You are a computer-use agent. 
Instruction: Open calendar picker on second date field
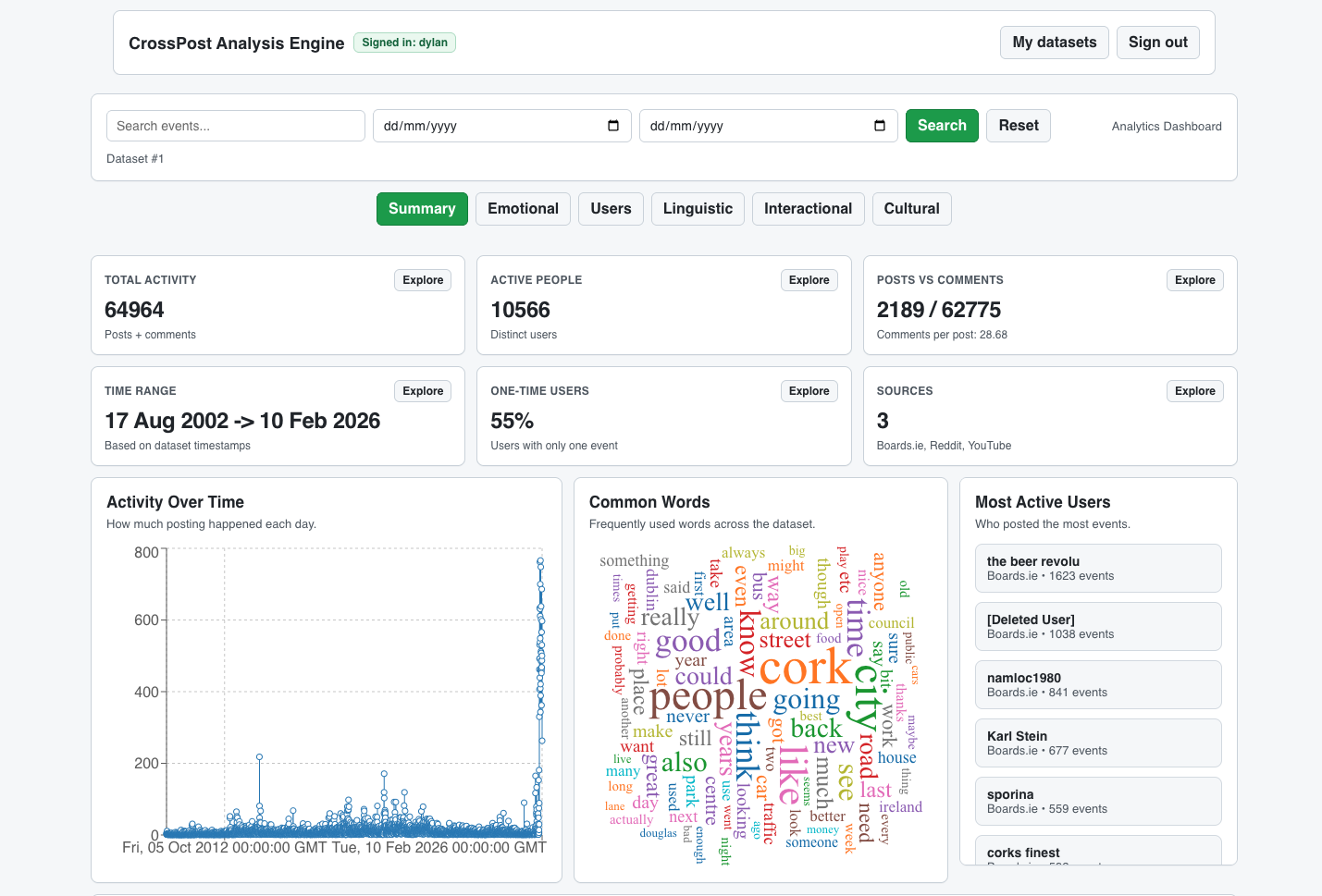pyautogui.click(x=879, y=126)
